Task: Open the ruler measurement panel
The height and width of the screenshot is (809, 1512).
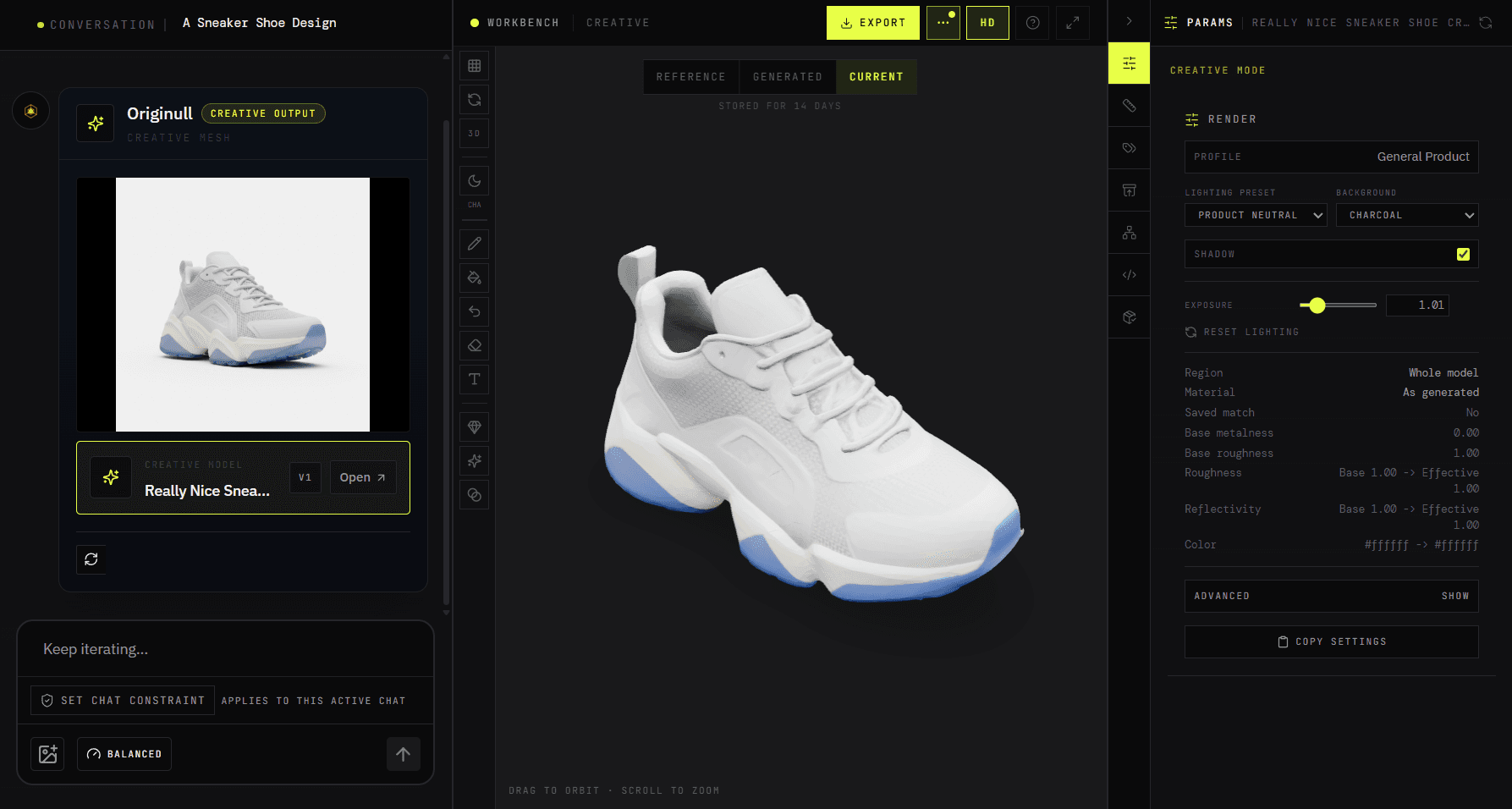Action: 1129,106
